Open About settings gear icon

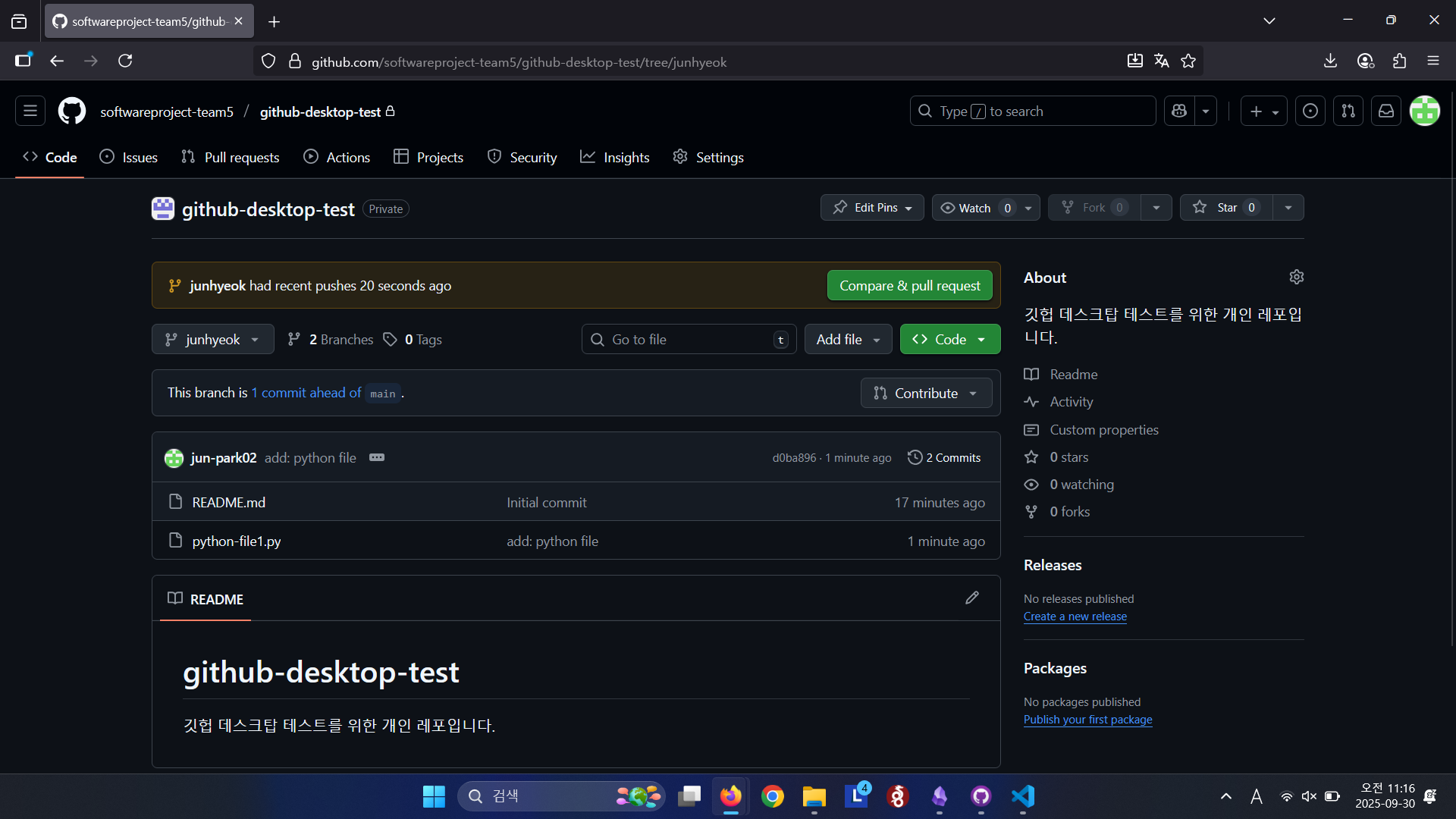[1297, 278]
